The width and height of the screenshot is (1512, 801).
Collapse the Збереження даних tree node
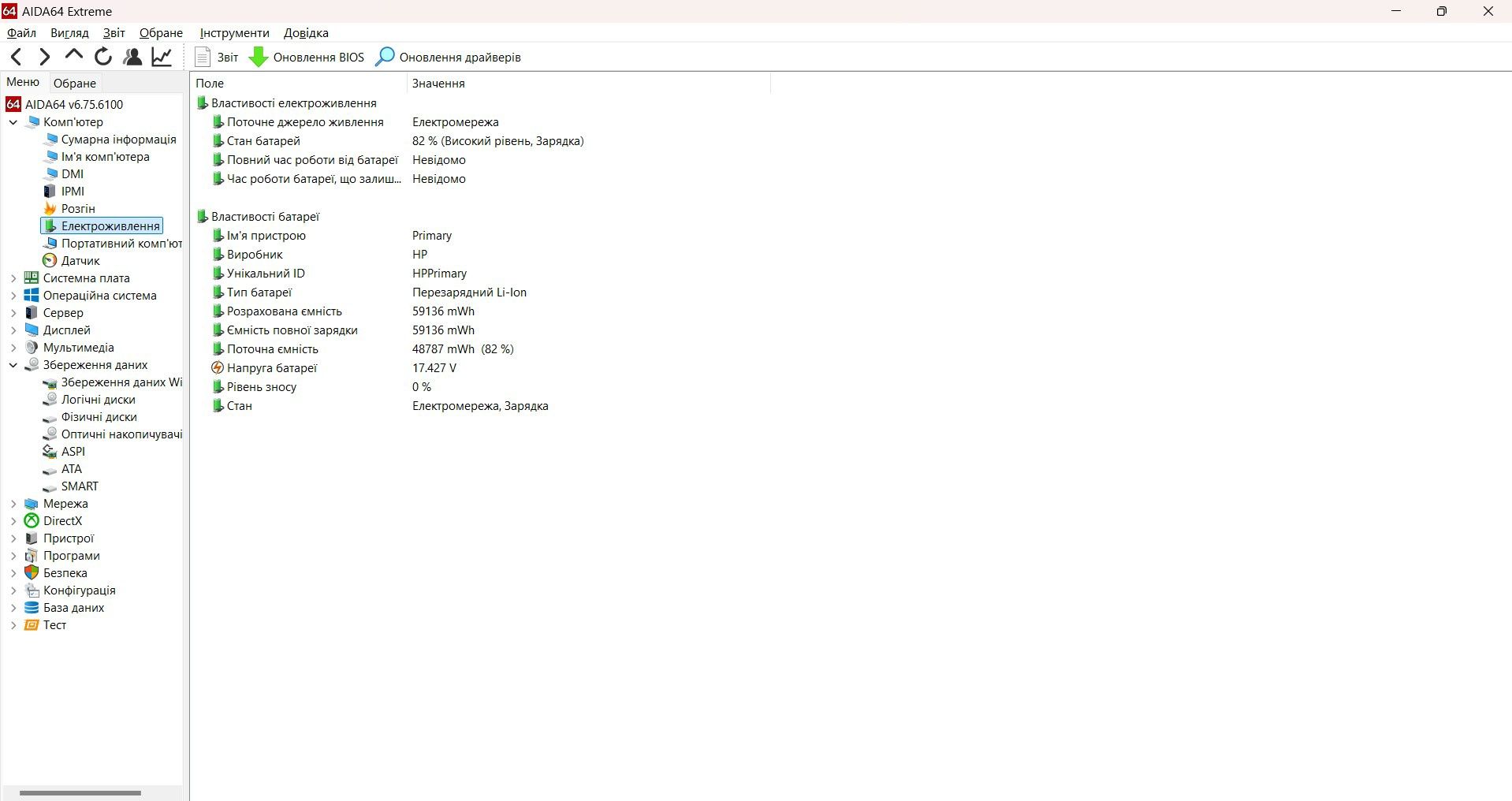(13, 365)
